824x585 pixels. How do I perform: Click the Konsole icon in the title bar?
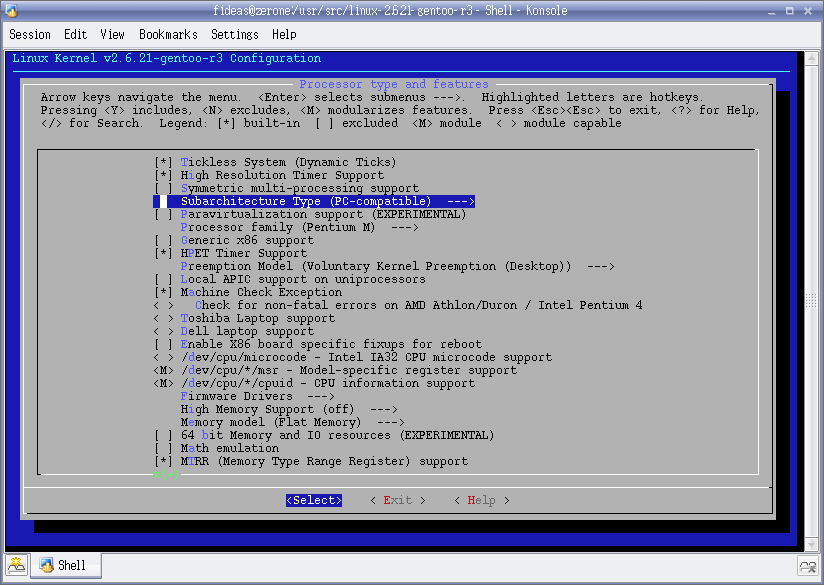click(11, 10)
